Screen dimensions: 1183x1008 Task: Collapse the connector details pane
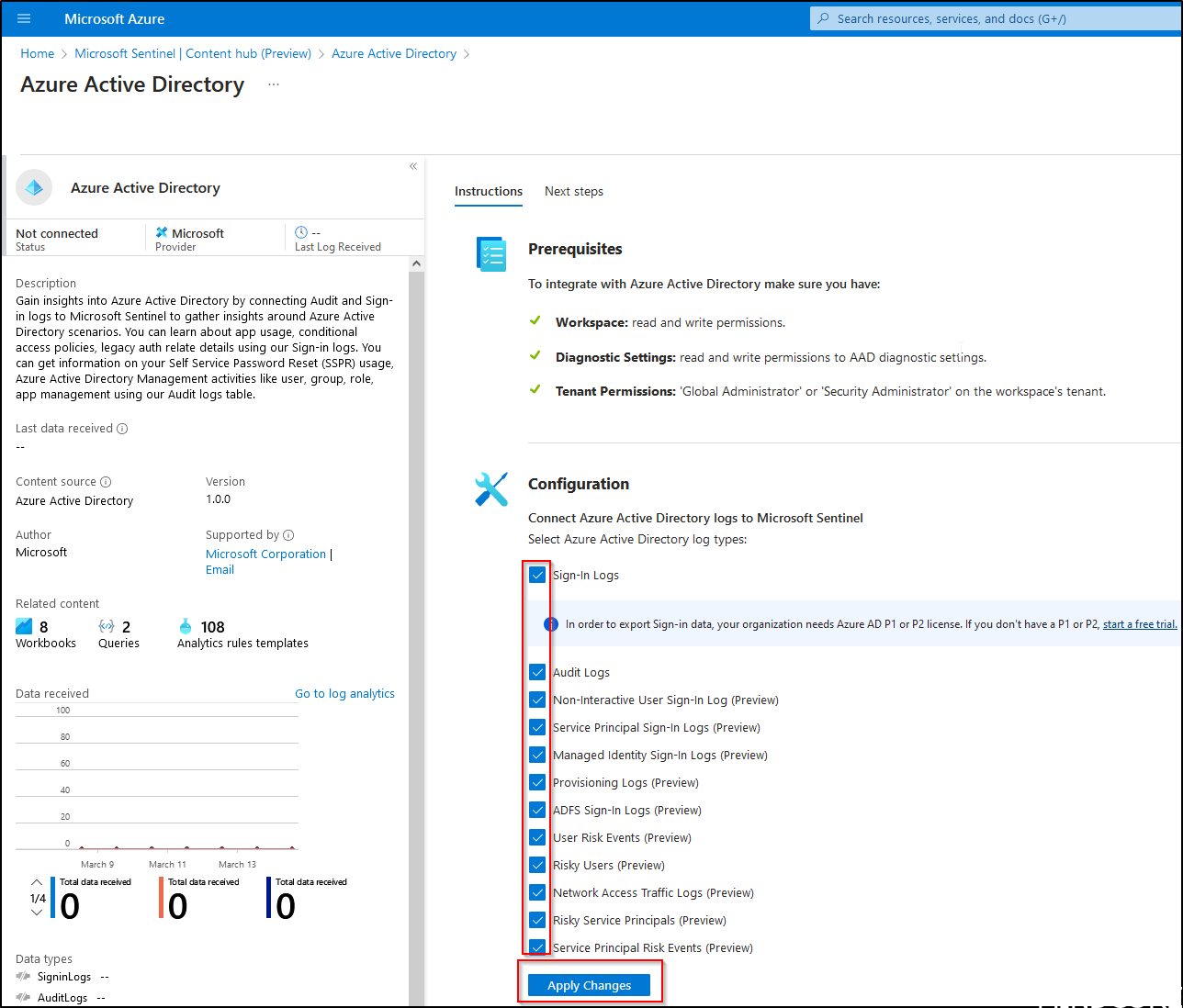(412, 166)
